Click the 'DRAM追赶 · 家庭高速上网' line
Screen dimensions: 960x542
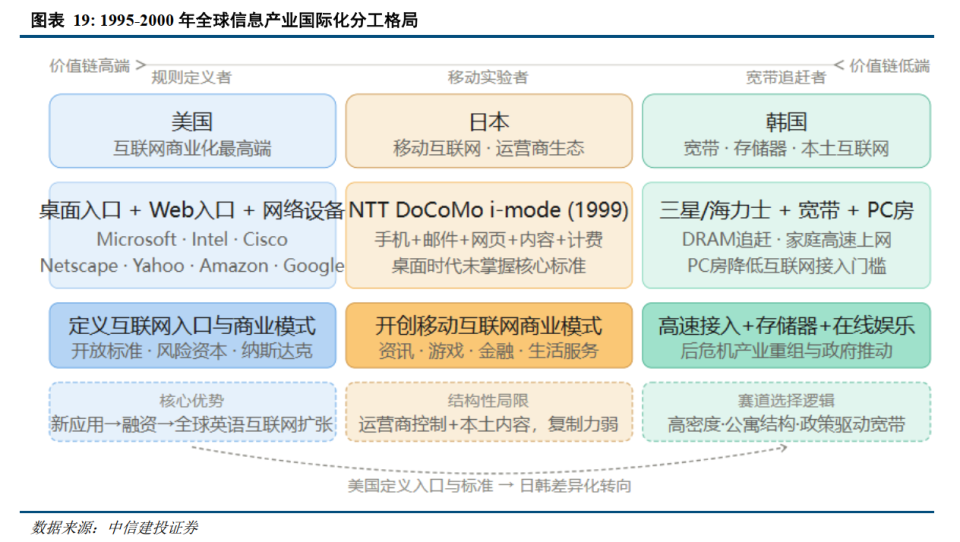(786, 239)
